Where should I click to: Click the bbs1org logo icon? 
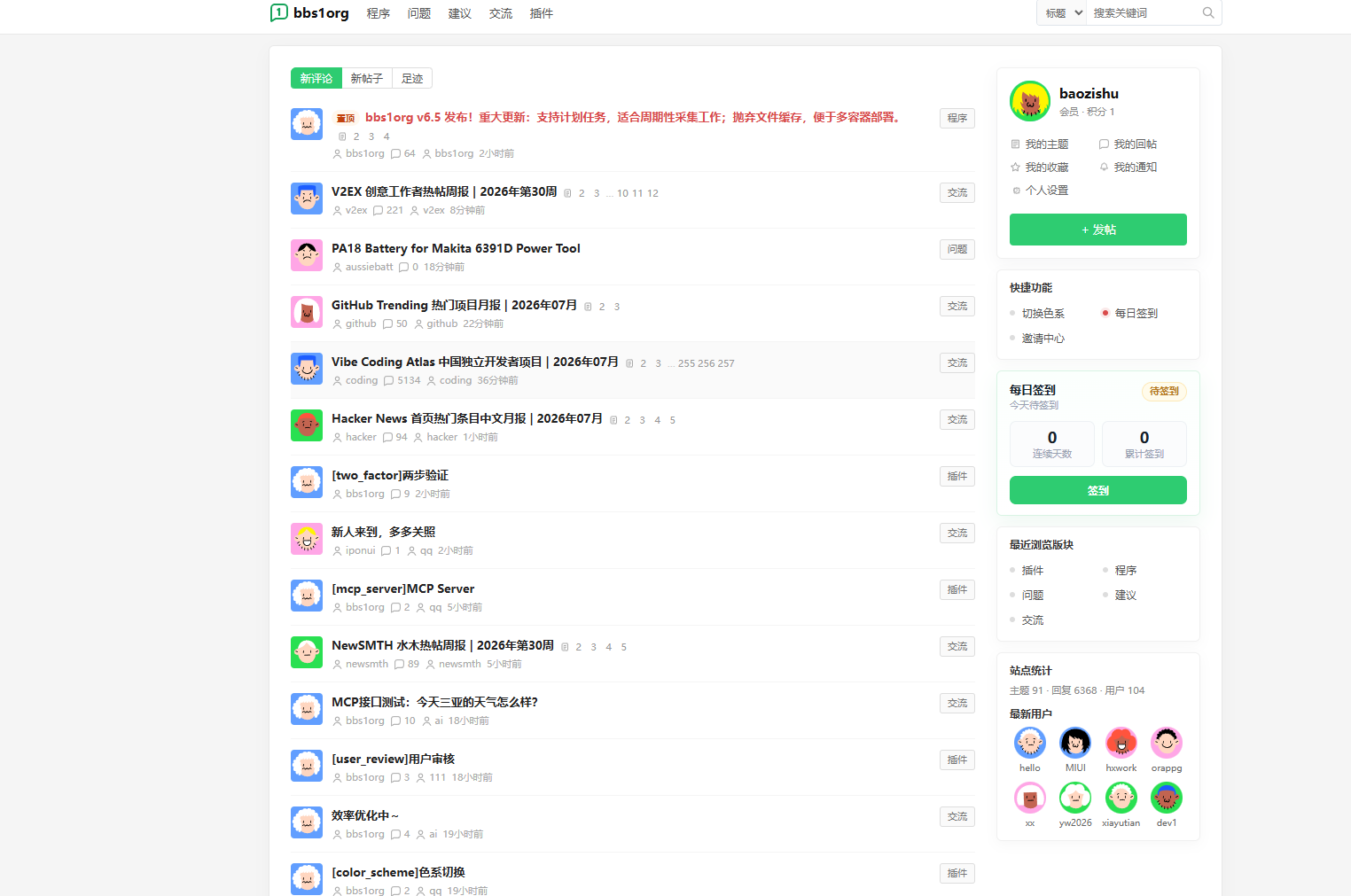(279, 12)
